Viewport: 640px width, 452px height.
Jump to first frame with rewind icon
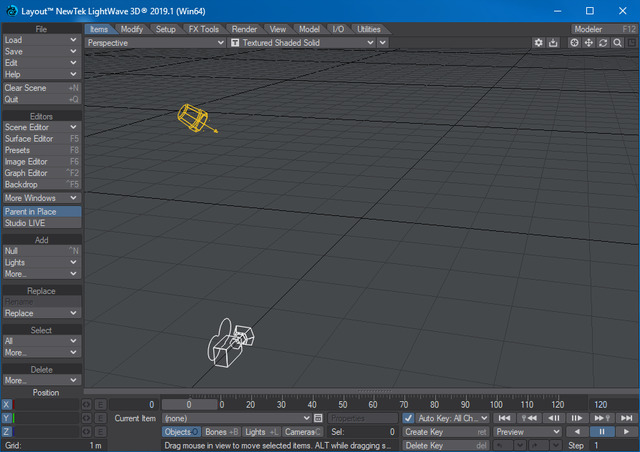tap(505, 418)
